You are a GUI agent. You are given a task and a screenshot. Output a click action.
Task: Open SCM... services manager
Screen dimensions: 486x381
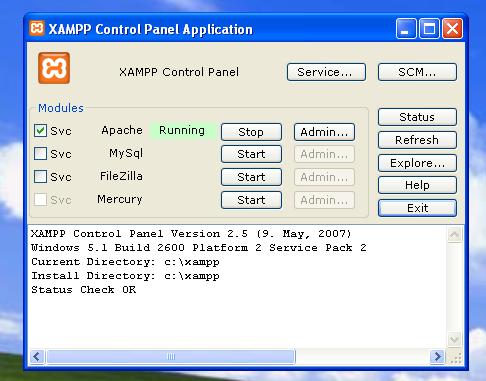417,72
